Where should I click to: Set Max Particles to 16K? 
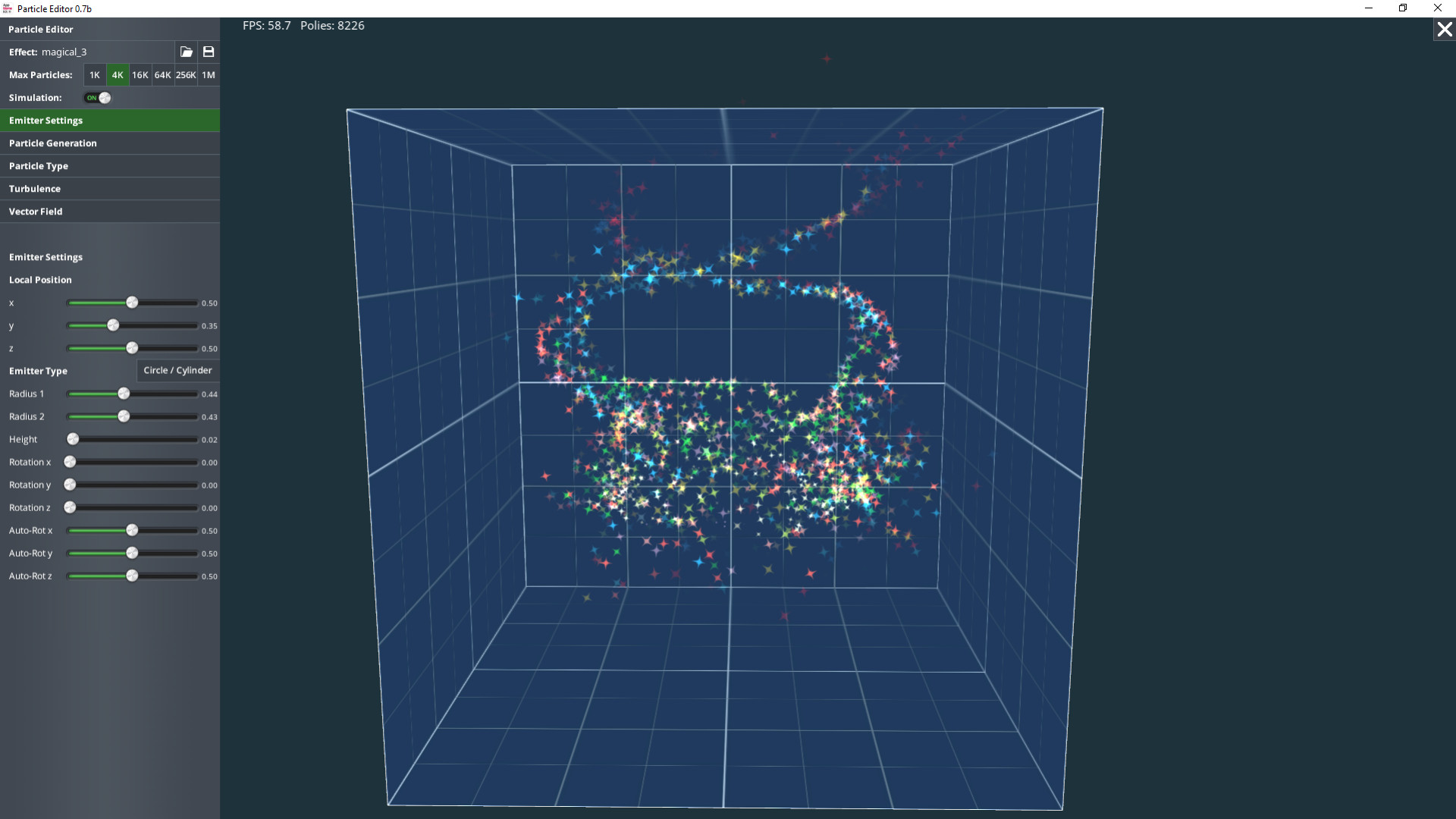click(140, 75)
